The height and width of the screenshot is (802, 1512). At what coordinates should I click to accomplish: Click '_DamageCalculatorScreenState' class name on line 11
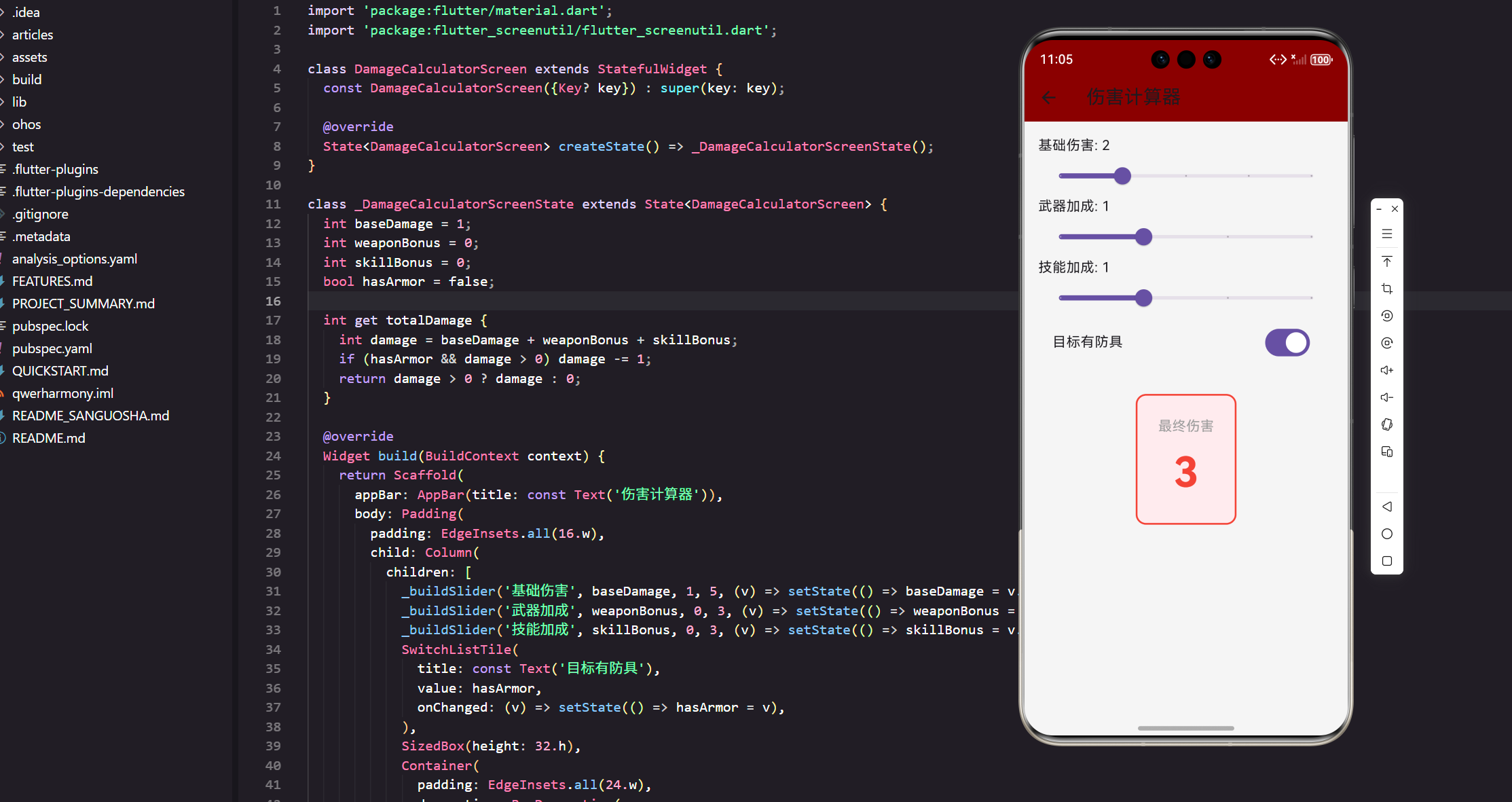coord(464,204)
